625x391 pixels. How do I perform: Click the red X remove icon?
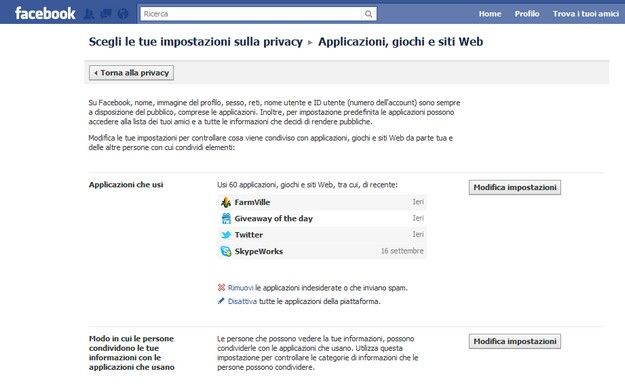[221, 287]
